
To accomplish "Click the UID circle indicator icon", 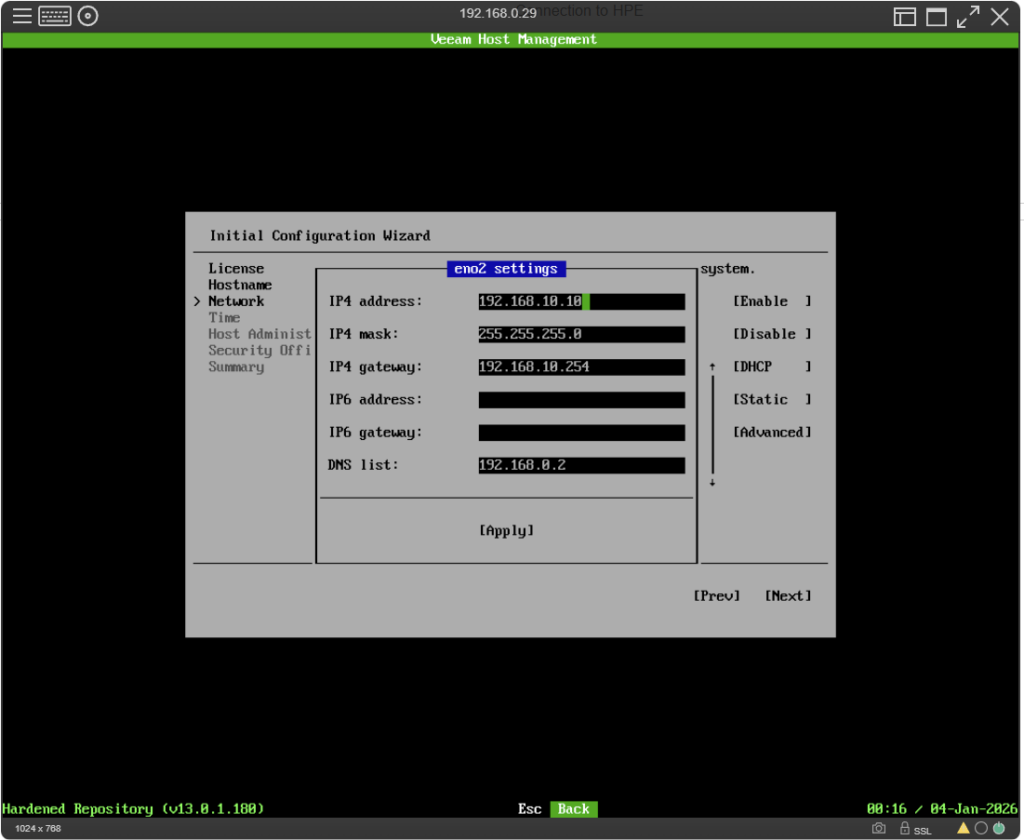I will [981, 828].
